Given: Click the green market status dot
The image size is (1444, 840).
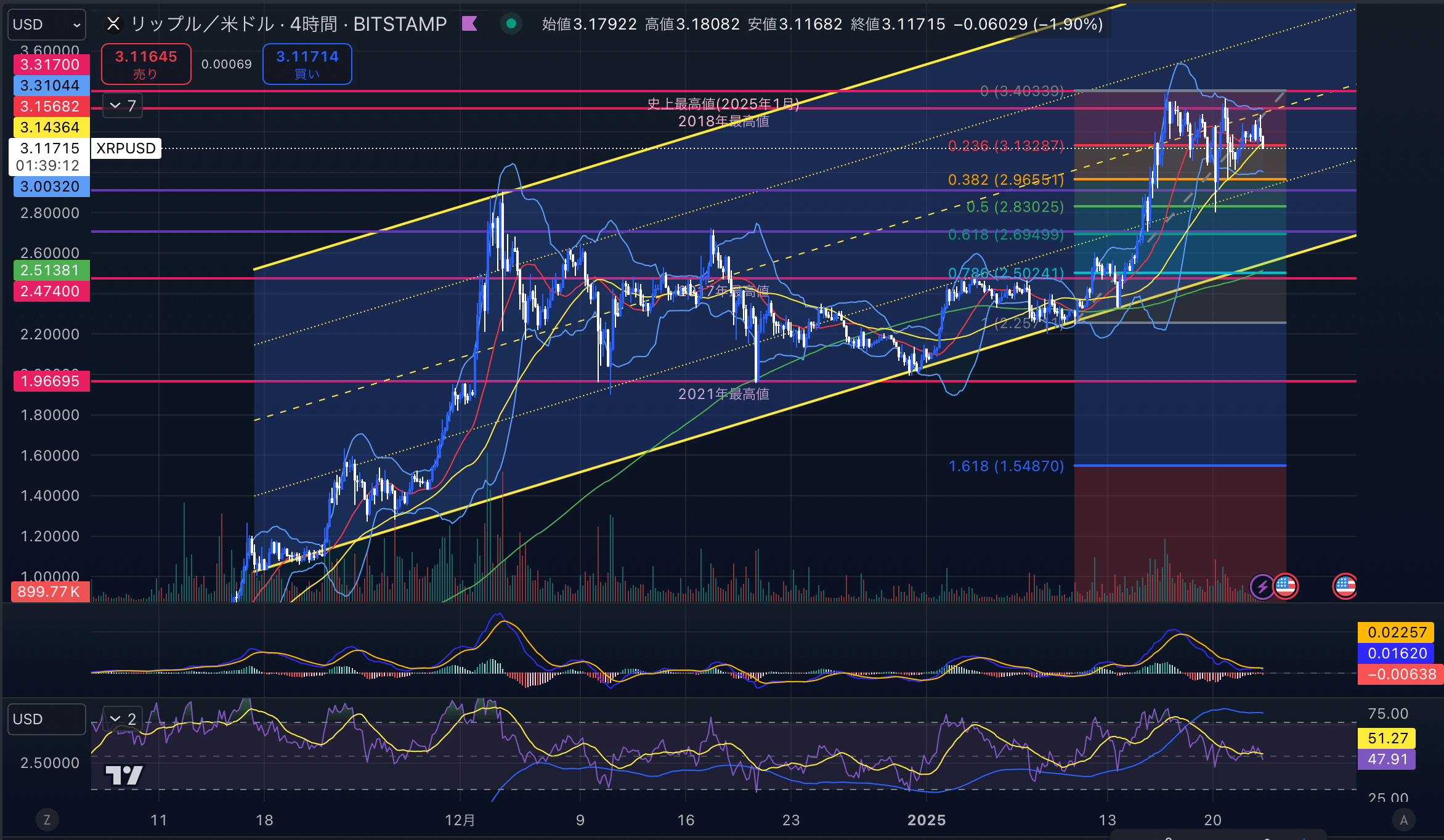Looking at the screenshot, I should [x=511, y=24].
